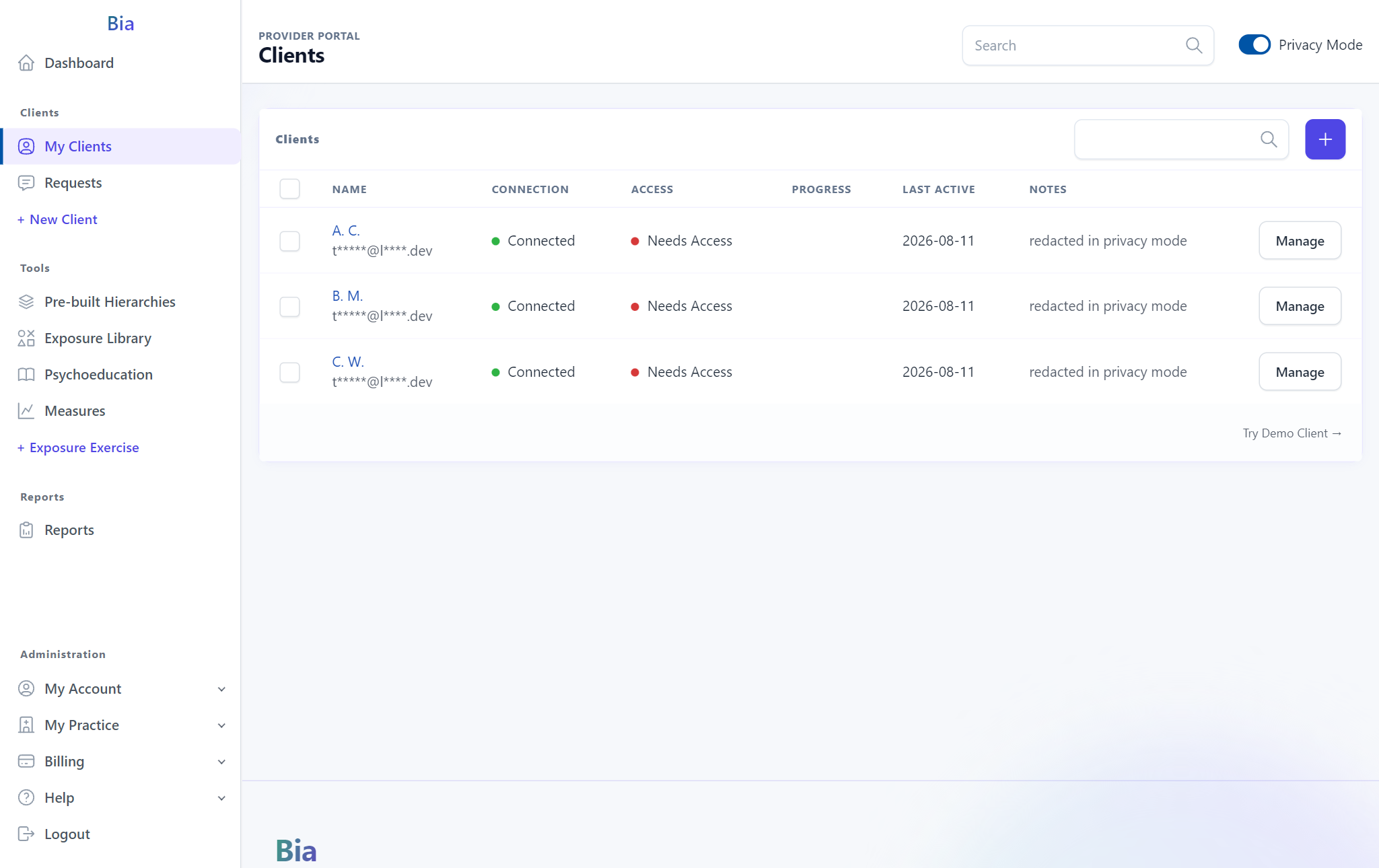The height and width of the screenshot is (868, 1379).
Task: Open Exposure Library in the sidebar
Action: pos(120,338)
